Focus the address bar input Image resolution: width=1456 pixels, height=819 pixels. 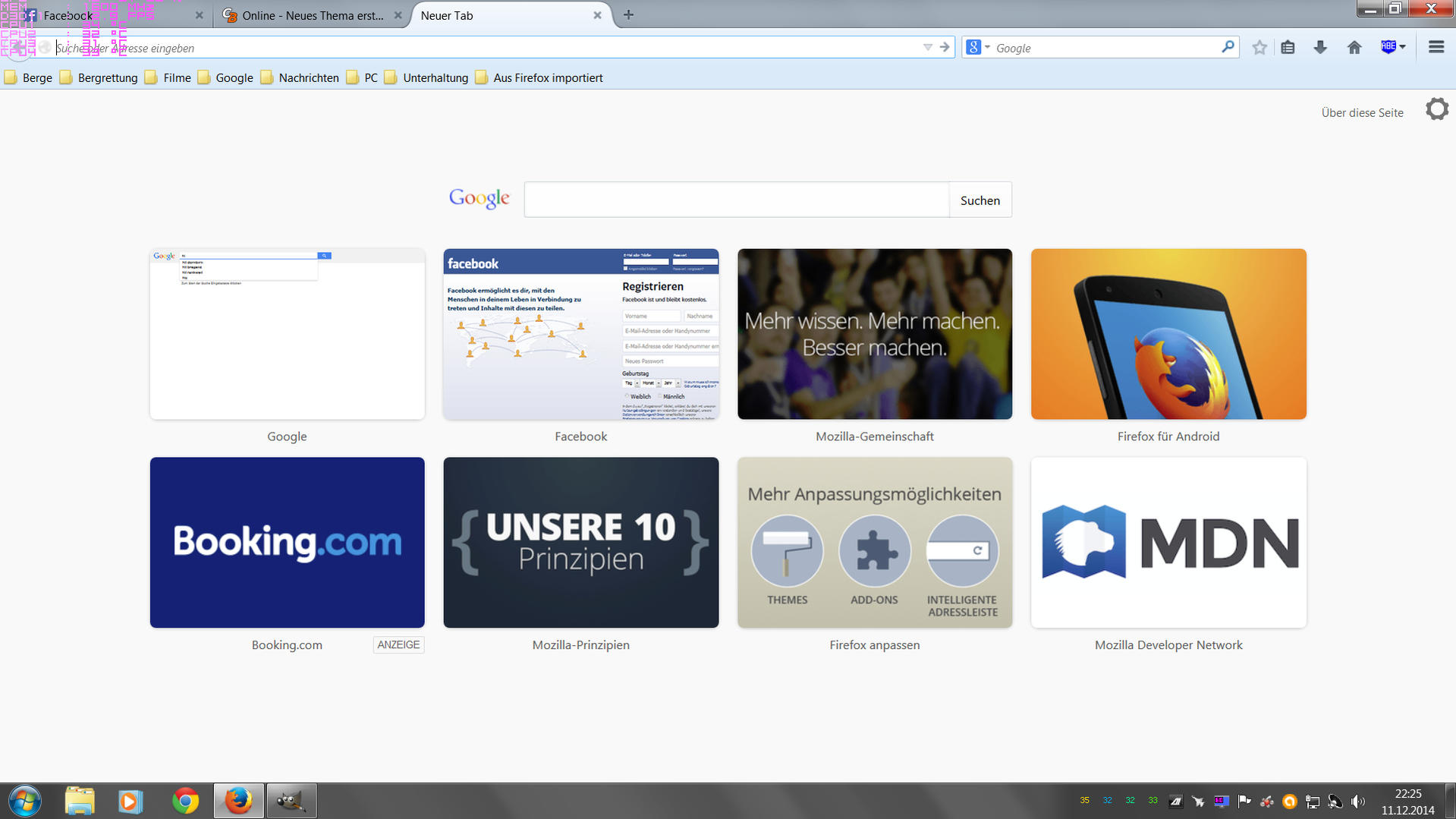(486, 48)
